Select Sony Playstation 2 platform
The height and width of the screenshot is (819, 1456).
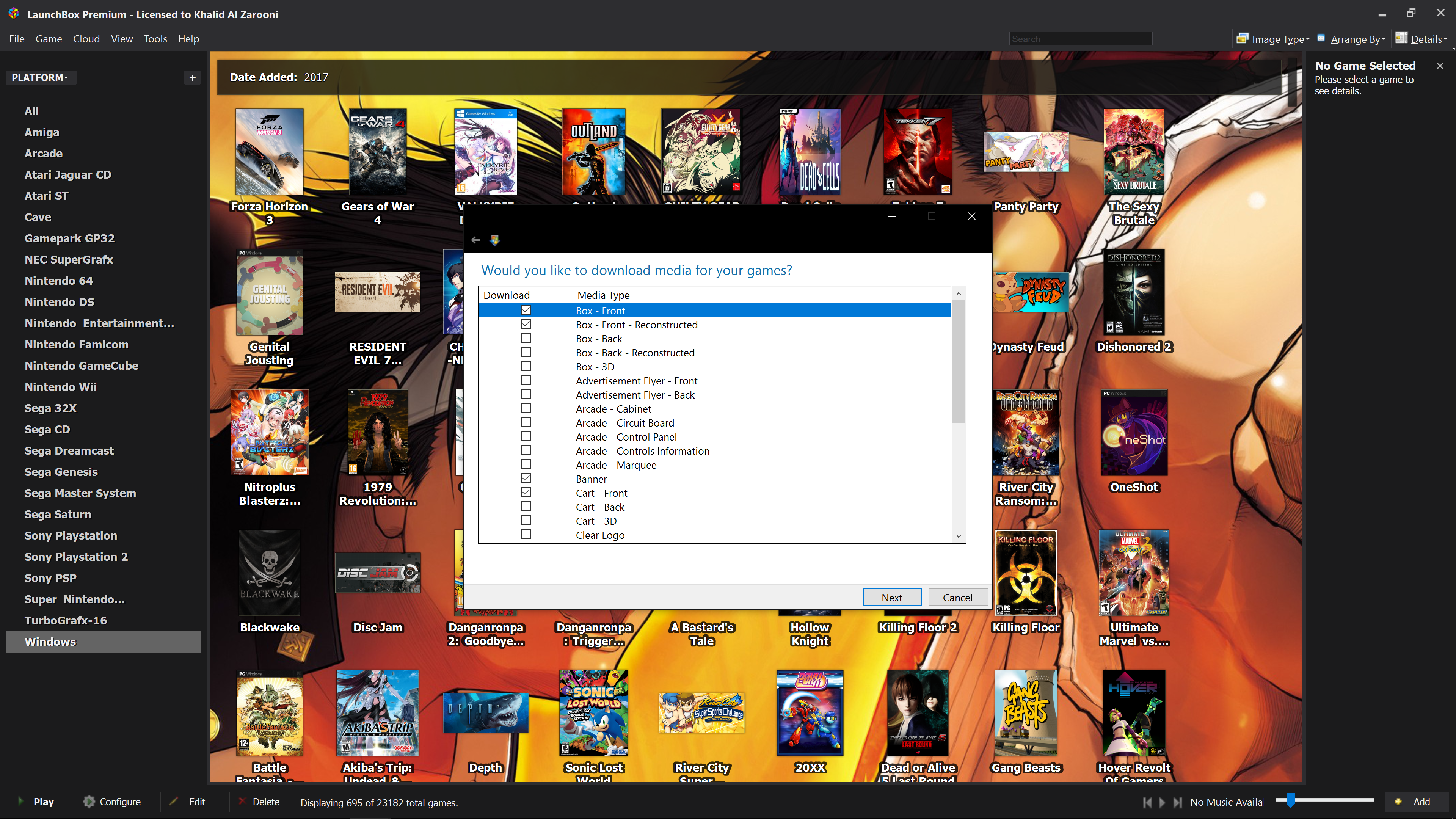[x=76, y=557]
